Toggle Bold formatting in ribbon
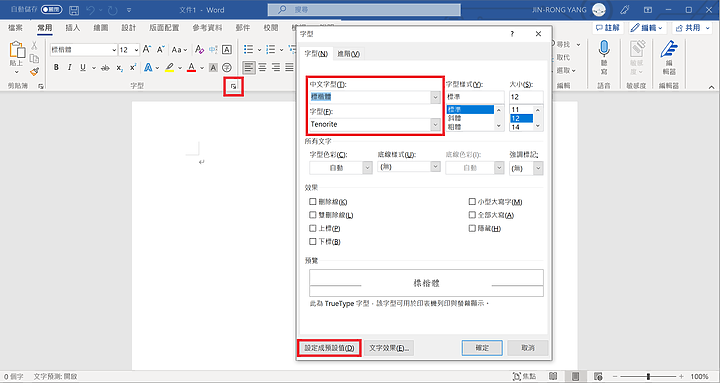 coord(56,68)
